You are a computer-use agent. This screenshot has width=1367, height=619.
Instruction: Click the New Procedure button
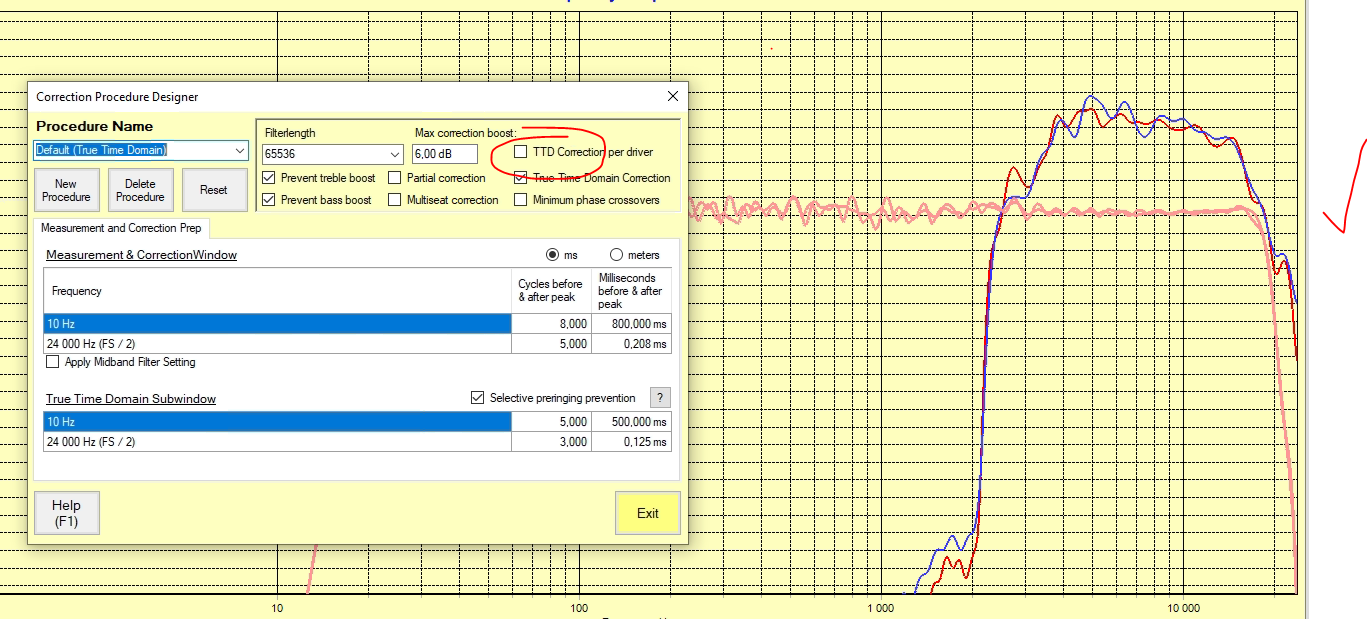click(66, 190)
